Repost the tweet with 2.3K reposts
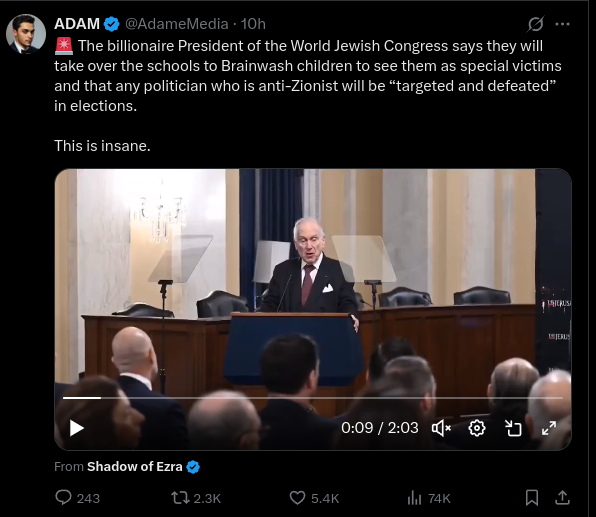596x517 pixels. coord(196,498)
